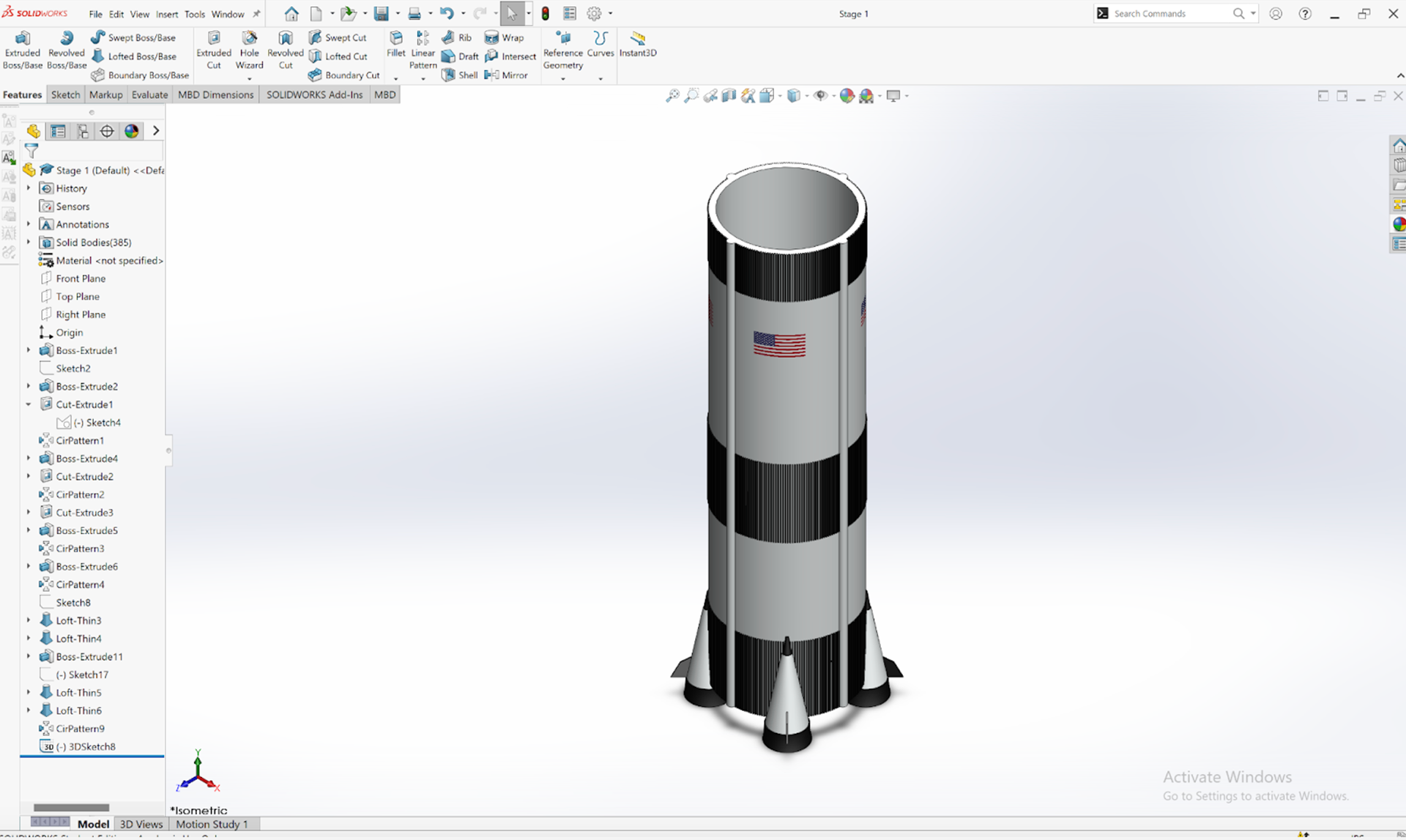The height and width of the screenshot is (840, 1406).
Task: Select Material <not specified> item
Action: tap(109, 261)
